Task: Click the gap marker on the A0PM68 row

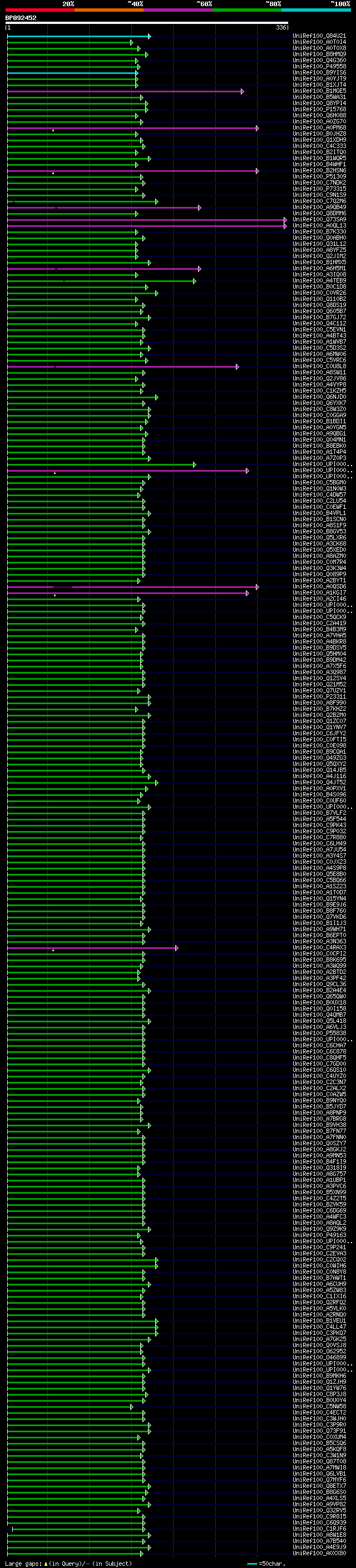Action: pos(53,130)
